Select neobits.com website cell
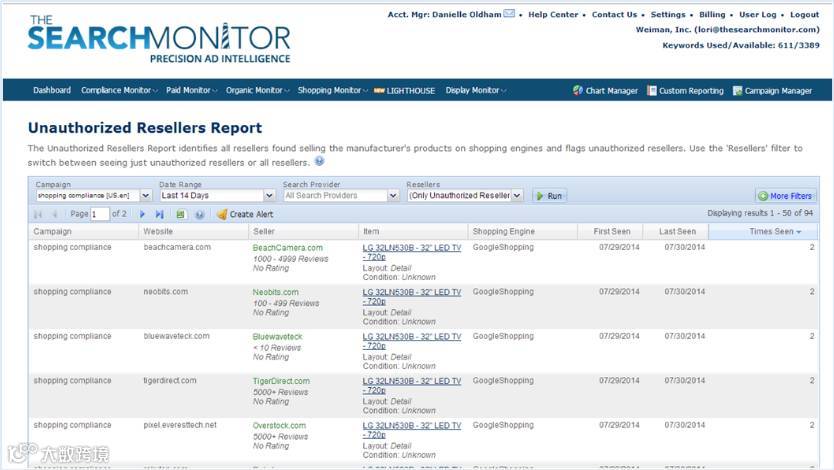This screenshot has width=834, height=470. click(165, 291)
